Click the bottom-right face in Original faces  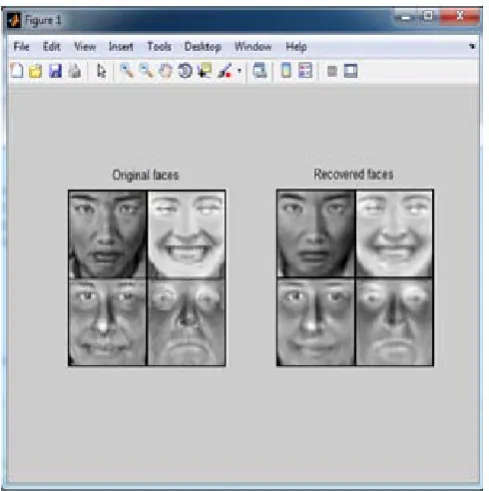[186, 322]
